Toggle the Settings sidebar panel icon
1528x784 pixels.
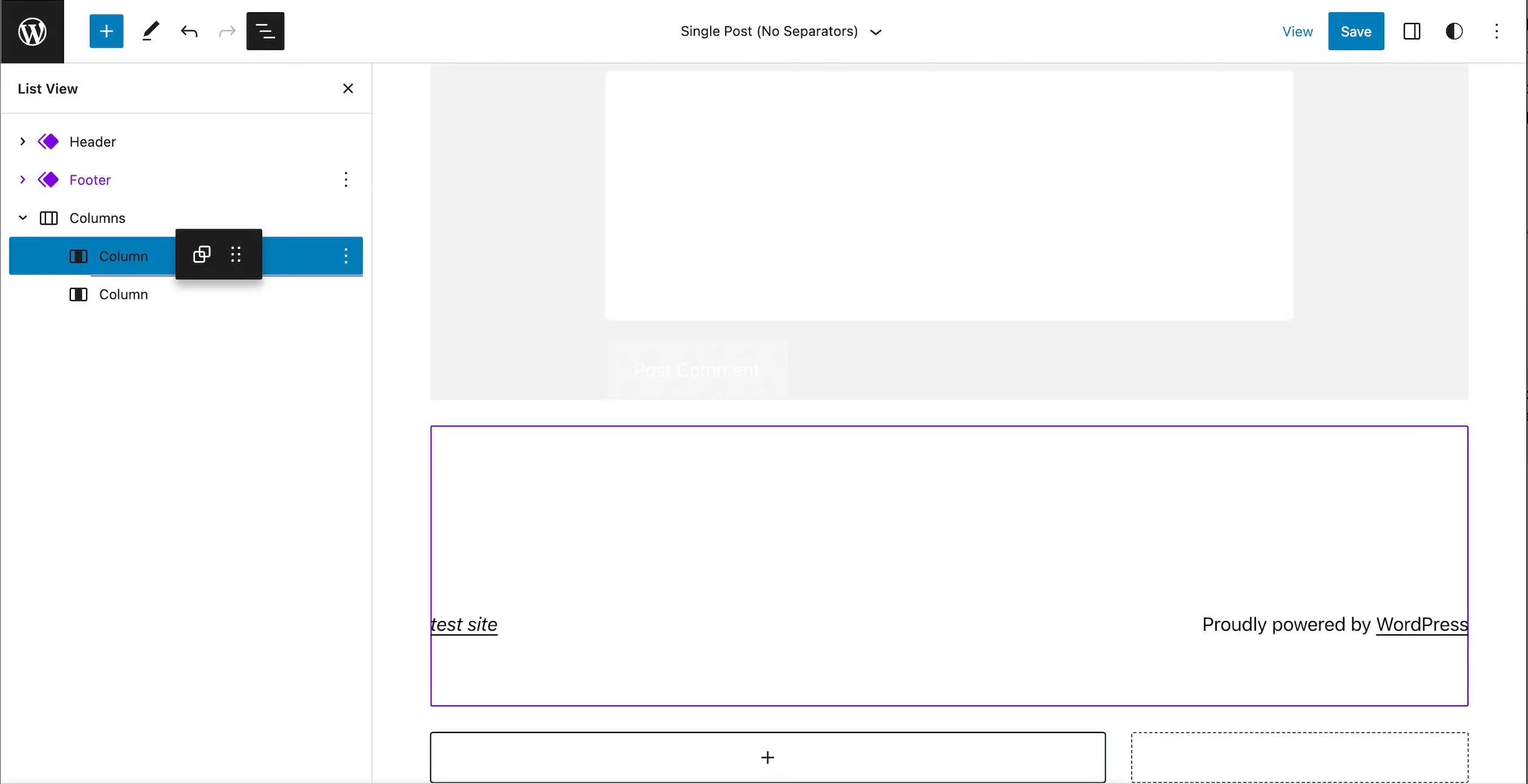coord(1412,31)
